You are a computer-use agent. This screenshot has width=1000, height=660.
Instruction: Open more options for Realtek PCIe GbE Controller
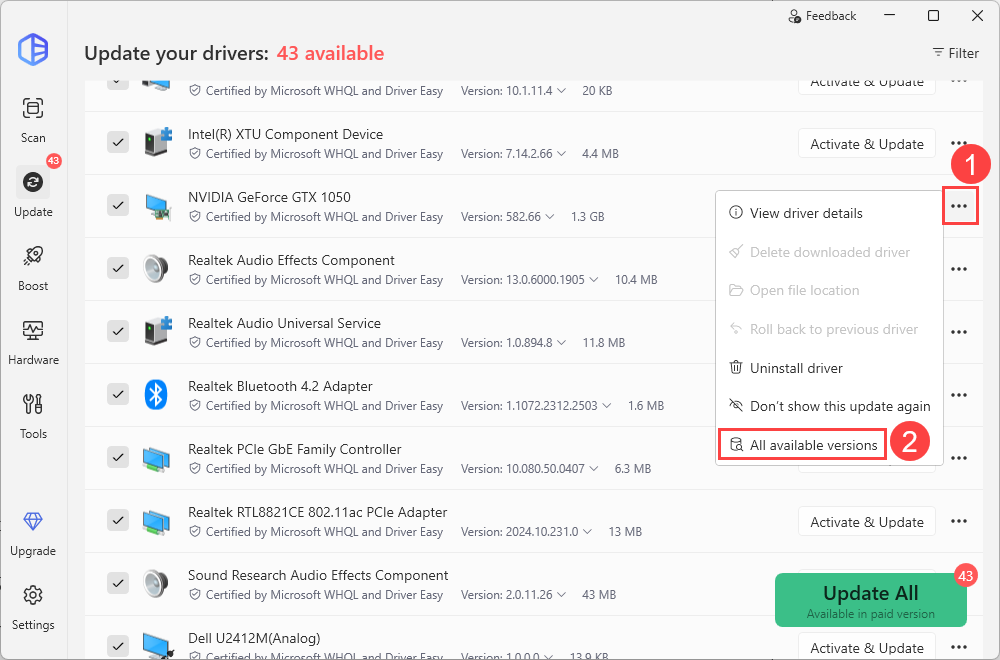[959, 458]
